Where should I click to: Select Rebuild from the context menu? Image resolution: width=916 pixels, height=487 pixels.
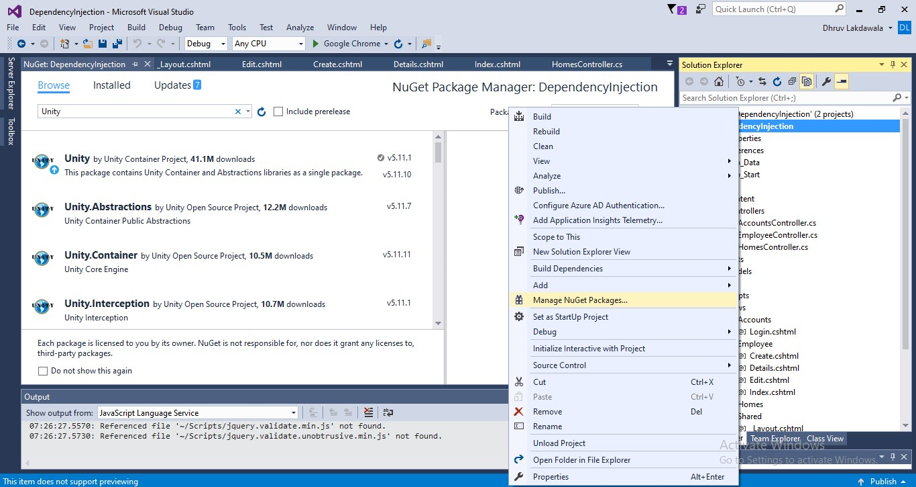coord(622,131)
